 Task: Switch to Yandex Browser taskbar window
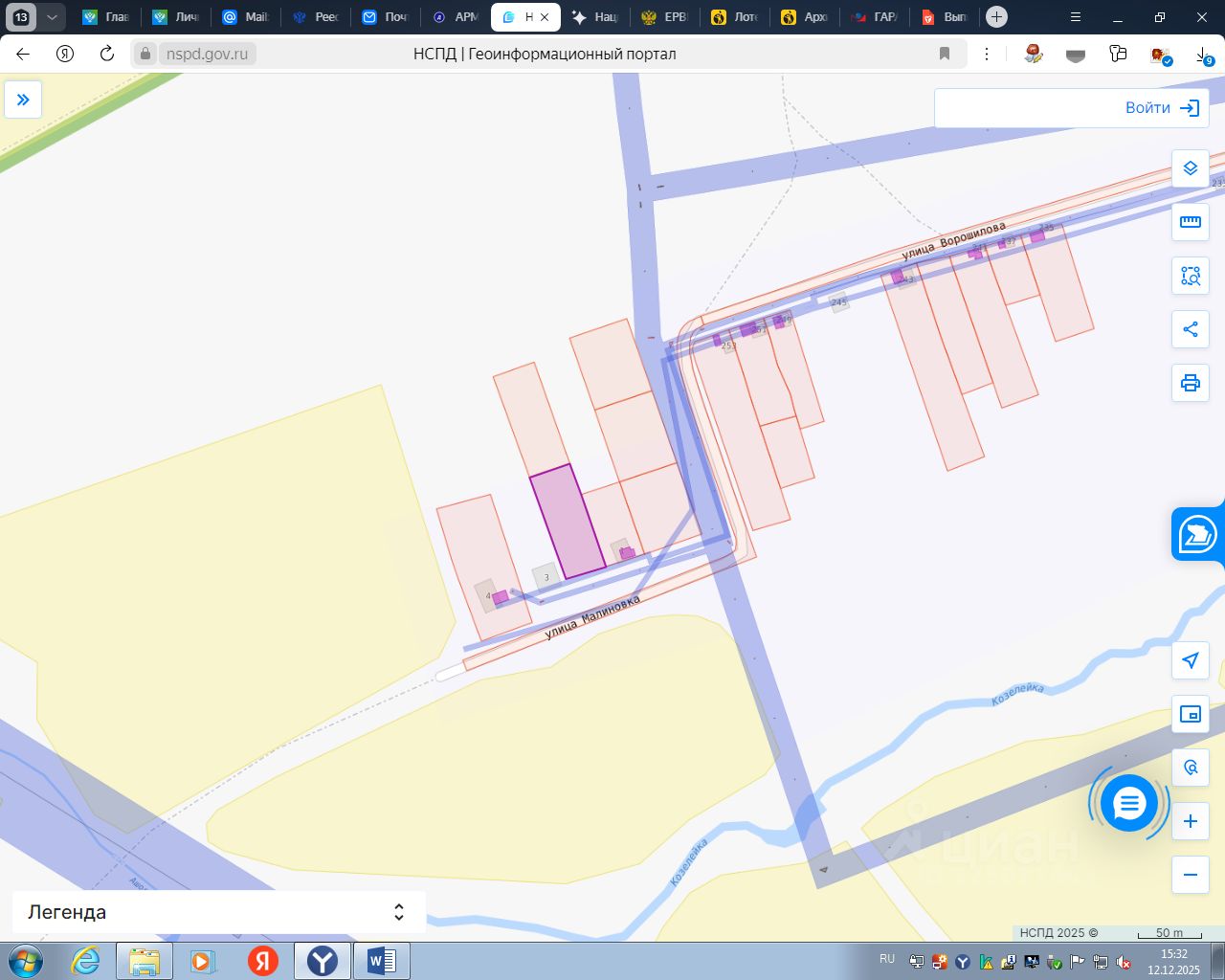[x=323, y=961]
